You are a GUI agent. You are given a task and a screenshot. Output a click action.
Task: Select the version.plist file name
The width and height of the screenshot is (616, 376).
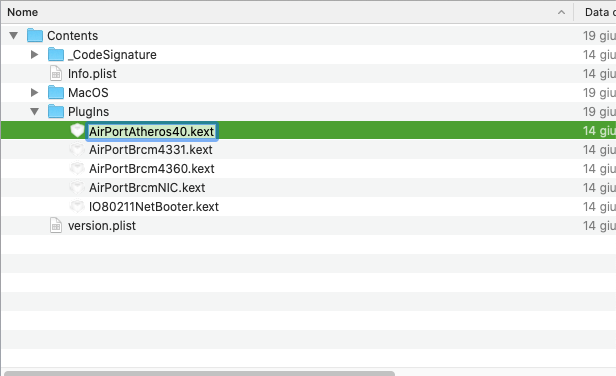[102, 226]
